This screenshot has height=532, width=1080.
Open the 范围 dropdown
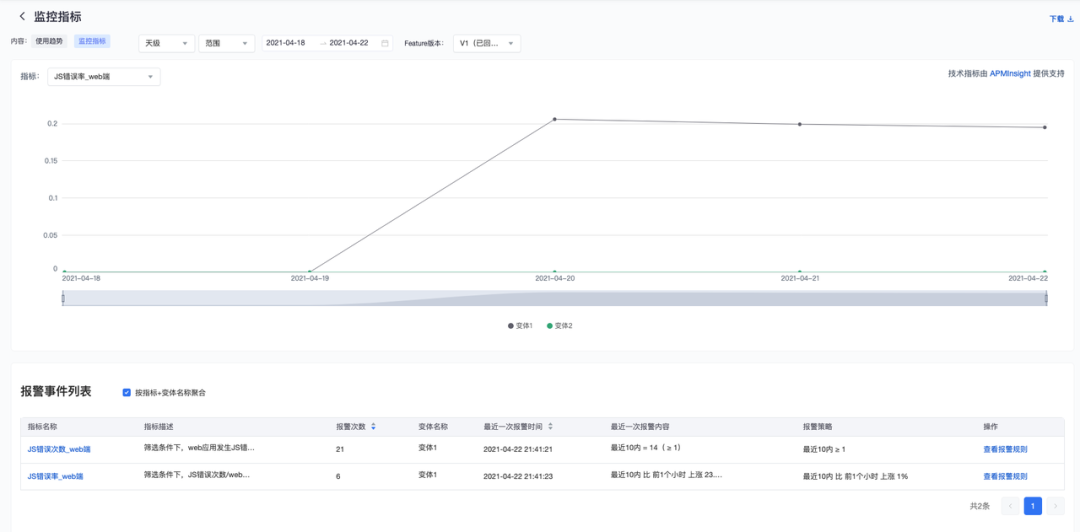tap(227, 43)
